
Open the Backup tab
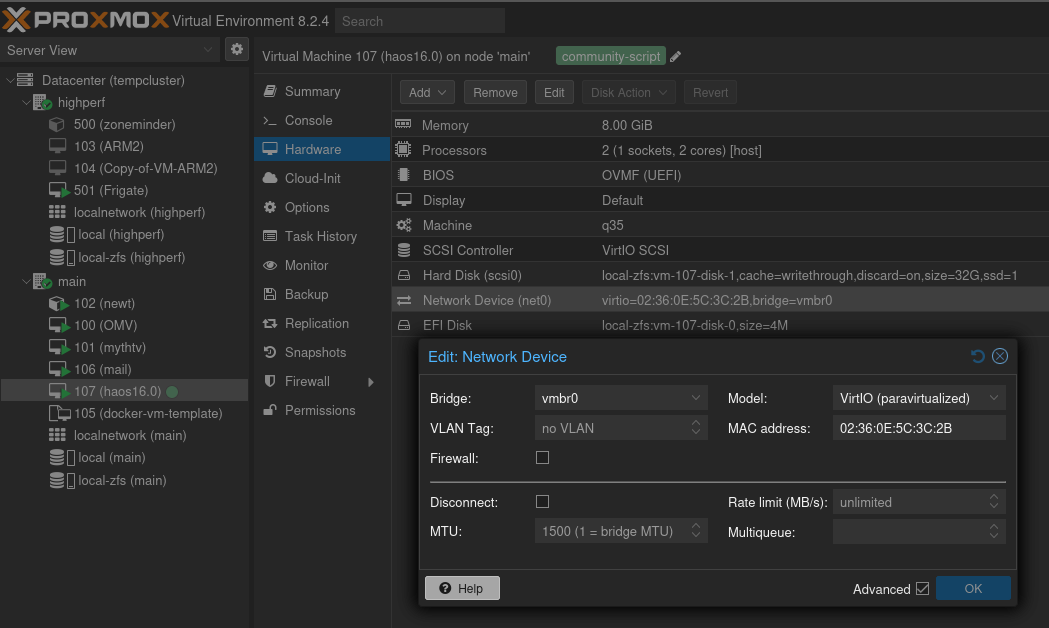[322, 294]
